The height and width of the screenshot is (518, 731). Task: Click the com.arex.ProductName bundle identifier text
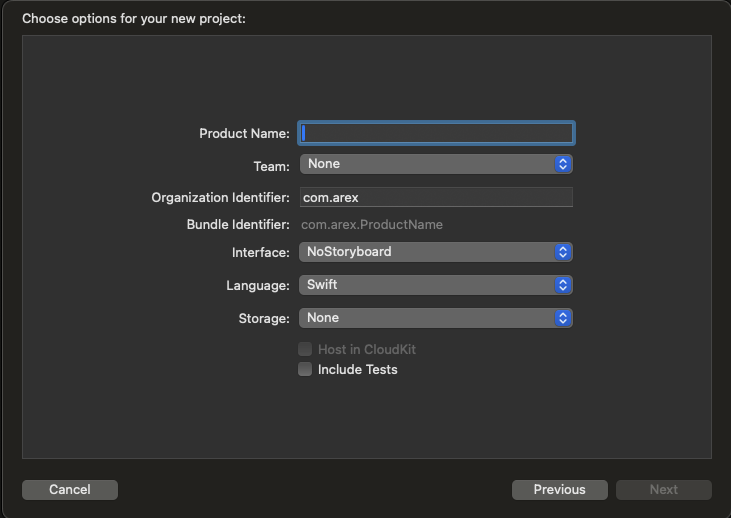[x=372, y=225]
